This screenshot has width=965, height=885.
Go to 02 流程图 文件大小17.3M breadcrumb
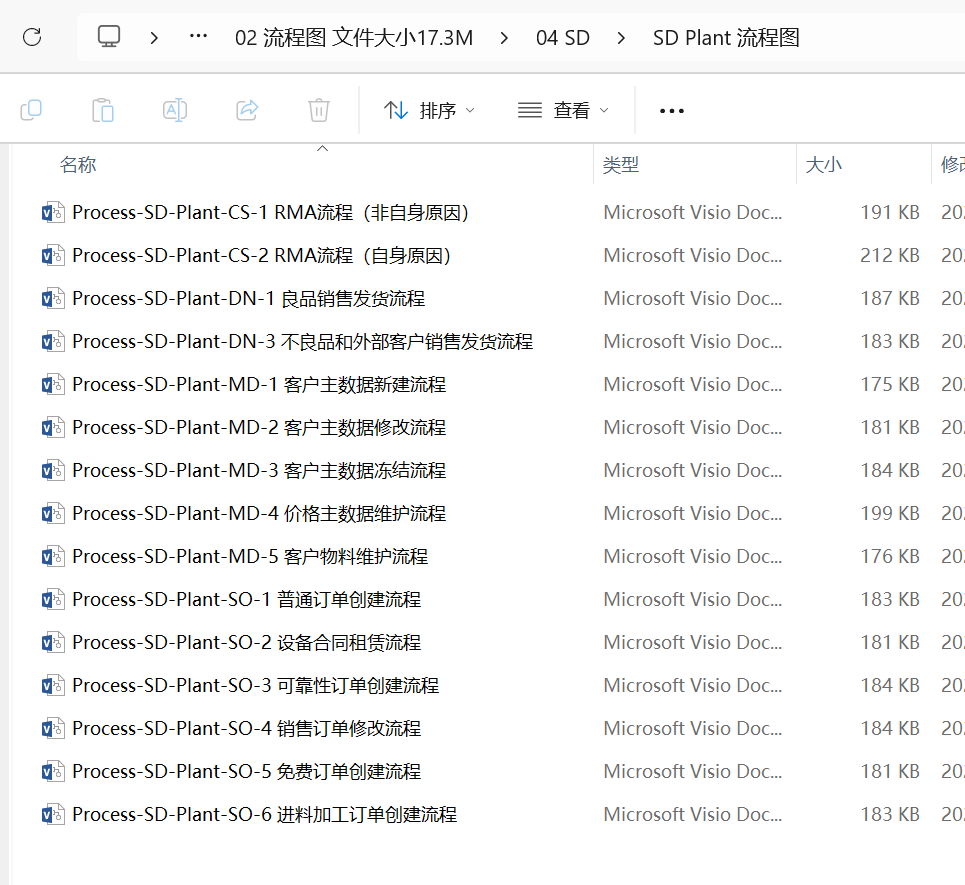click(x=354, y=38)
